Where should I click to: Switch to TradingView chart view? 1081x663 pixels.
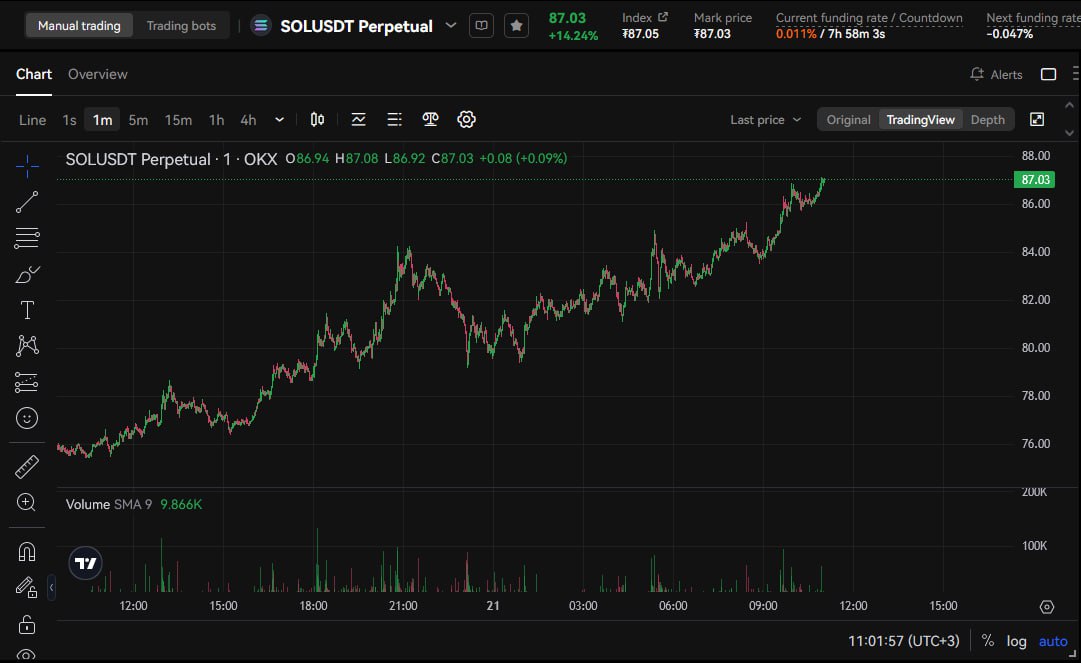click(x=920, y=119)
